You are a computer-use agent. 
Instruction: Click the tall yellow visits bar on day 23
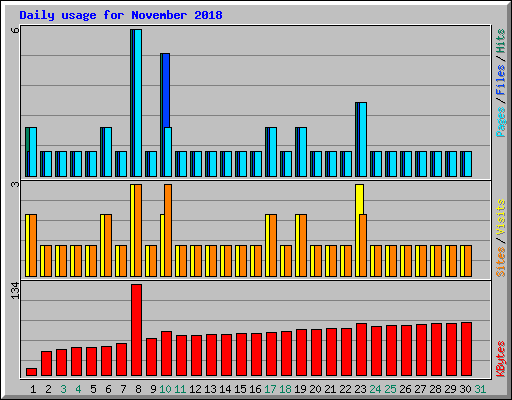[359, 199]
